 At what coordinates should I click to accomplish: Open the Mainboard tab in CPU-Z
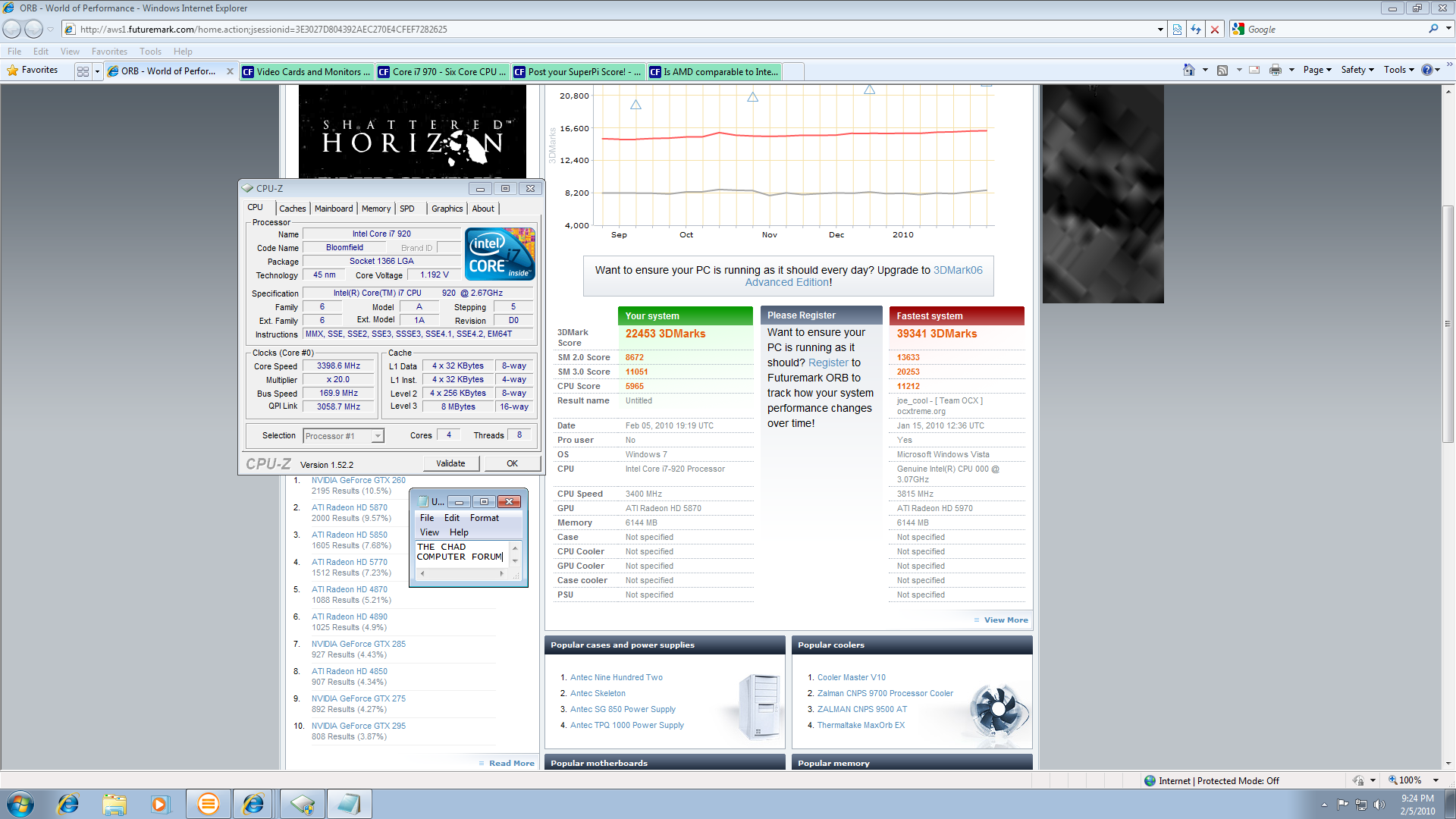point(334,209)
